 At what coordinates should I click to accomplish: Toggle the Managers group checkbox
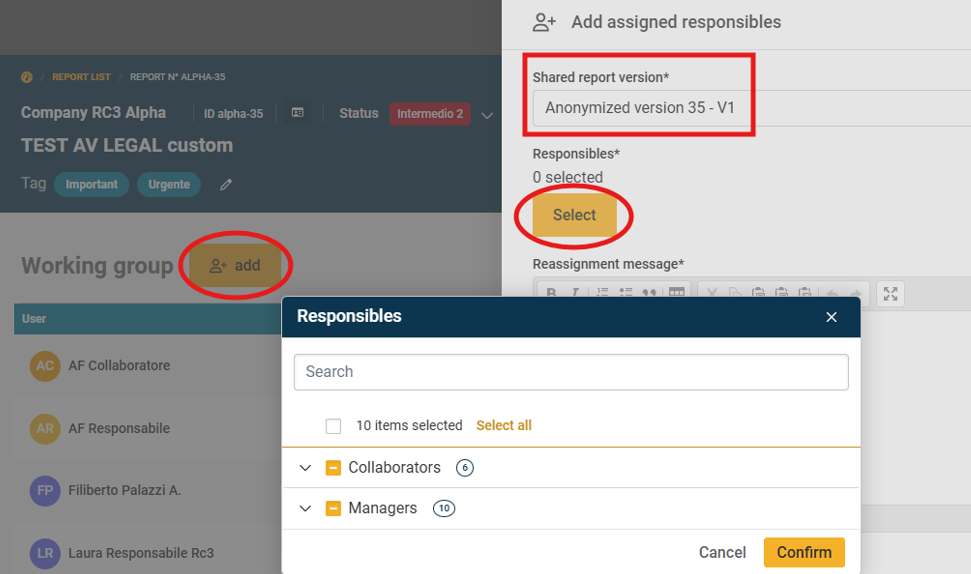pos(334,509)
